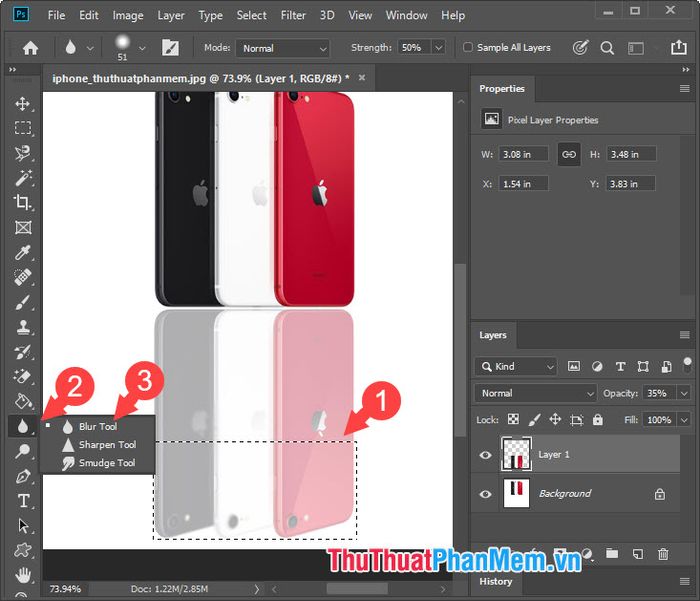This screenshot has height=601, width=700.
Task: Hide Layer 1 visibility eye
Action: pyautogui.click(x=485, y=455)
